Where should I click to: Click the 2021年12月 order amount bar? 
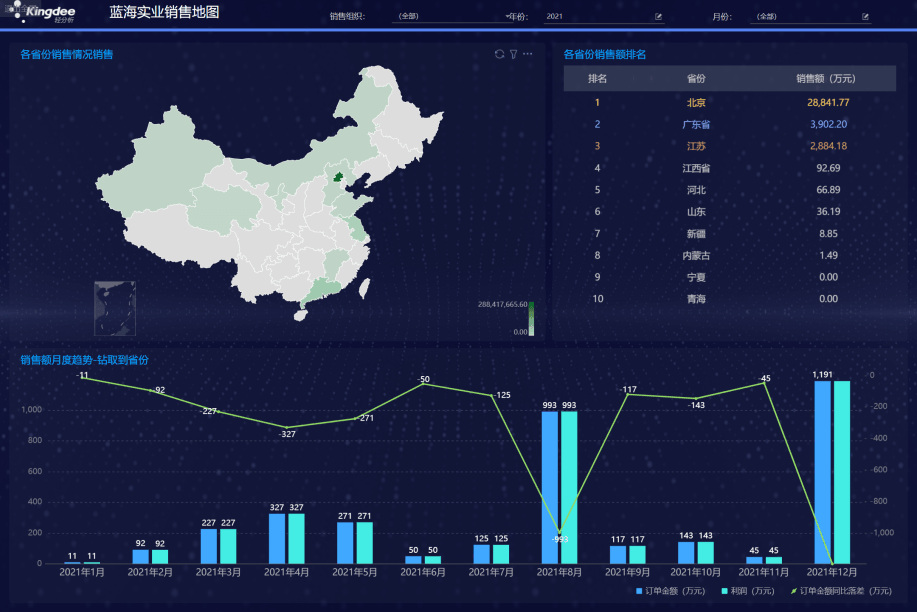pyautogui.click(x=823, y=472)
